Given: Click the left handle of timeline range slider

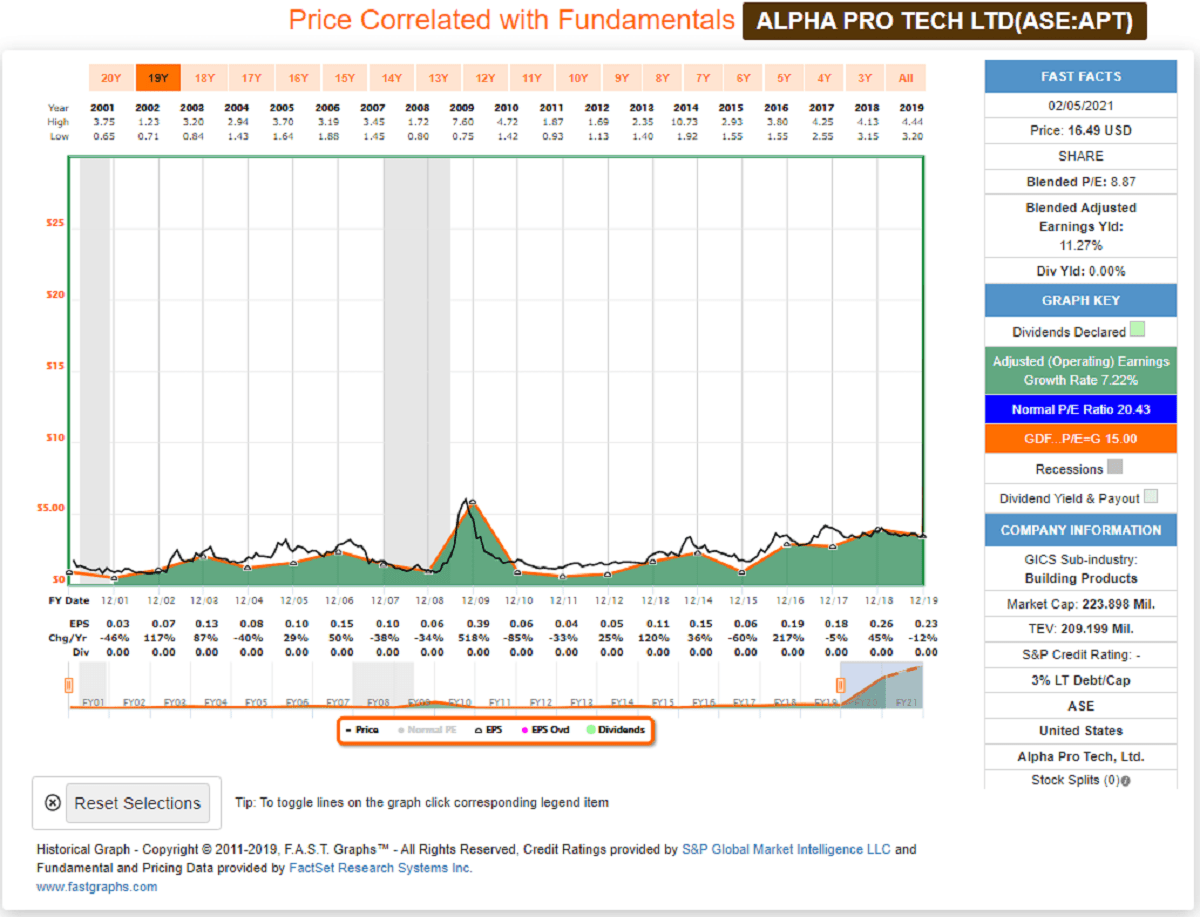Looking at the screenshot, I should click(x=69, y=685).
